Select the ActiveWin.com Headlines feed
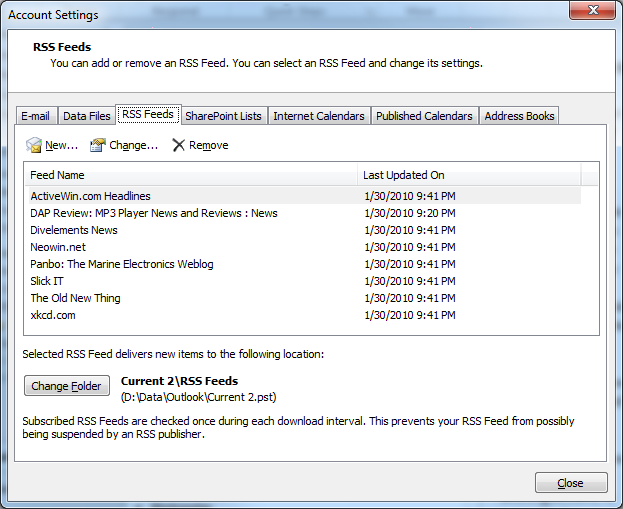This screenshot has width=623, height=509. pyautogui.click(x=305, y=196)
